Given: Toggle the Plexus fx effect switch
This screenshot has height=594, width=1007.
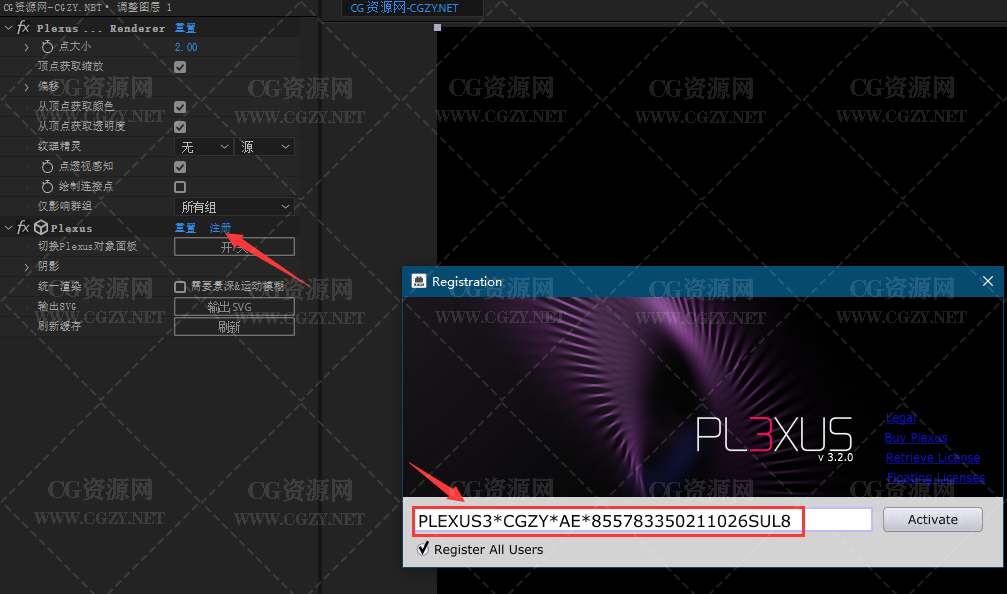Looking at the screenshot, I should [23, 228].
